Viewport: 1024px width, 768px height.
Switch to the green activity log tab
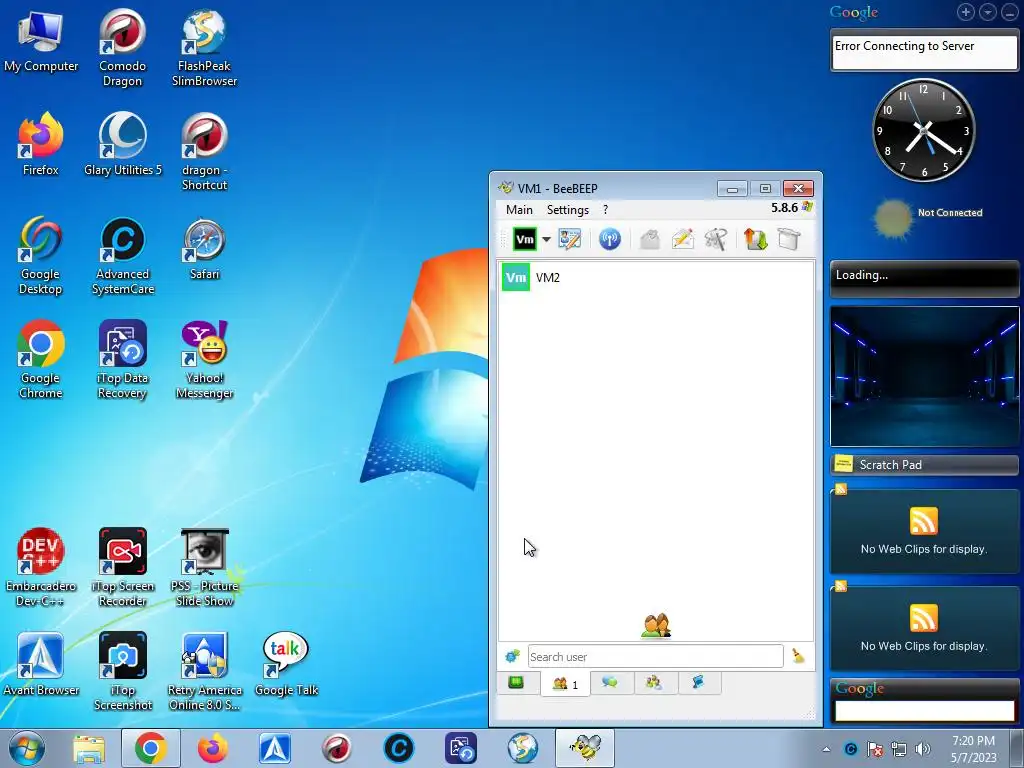click(517, 683)
